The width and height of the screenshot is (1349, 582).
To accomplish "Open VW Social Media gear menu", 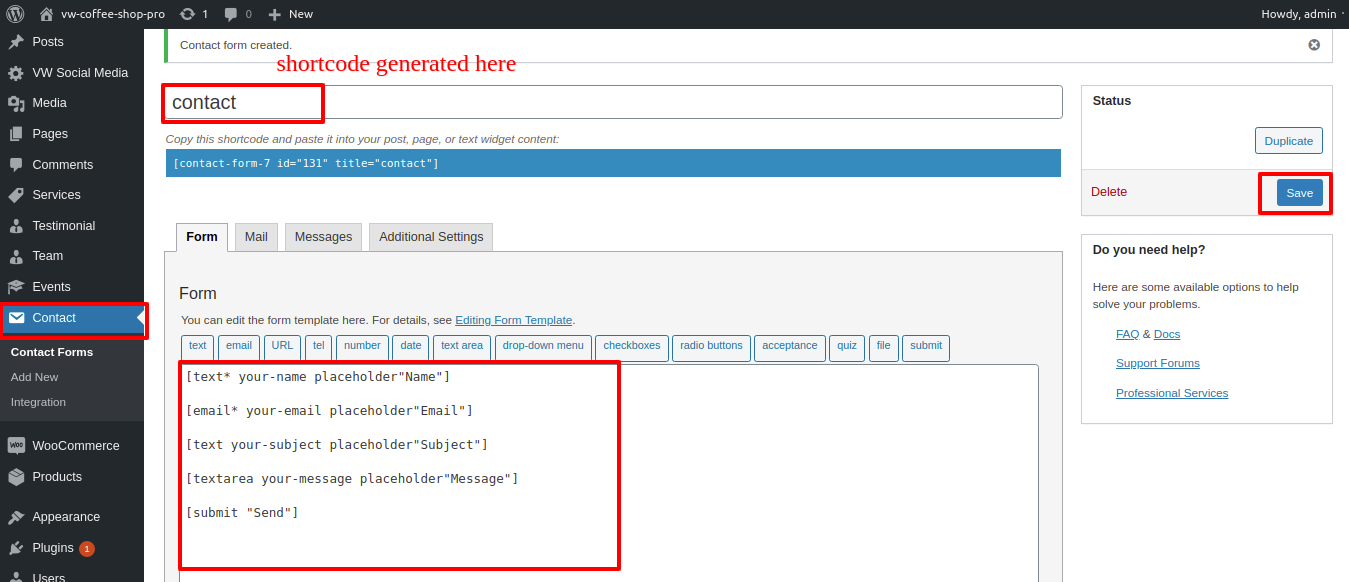I will (16, 73).
